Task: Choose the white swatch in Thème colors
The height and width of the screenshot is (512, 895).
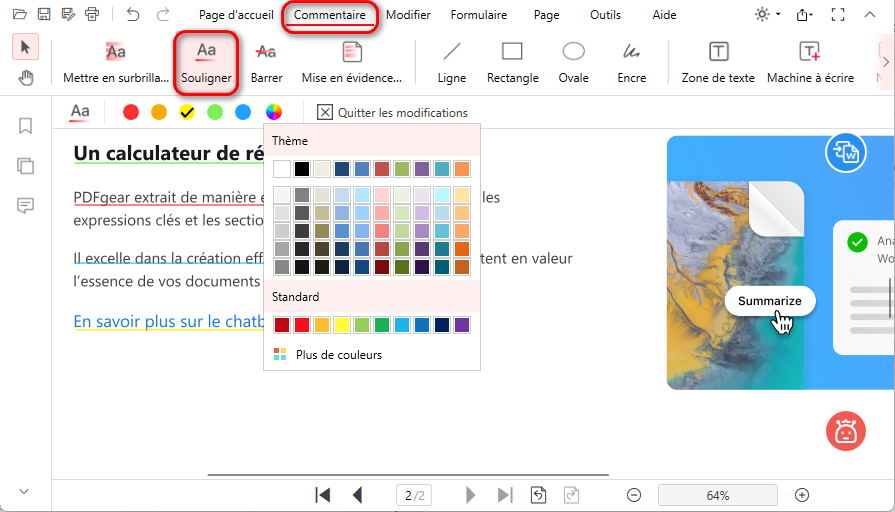Action: (282, 169)
